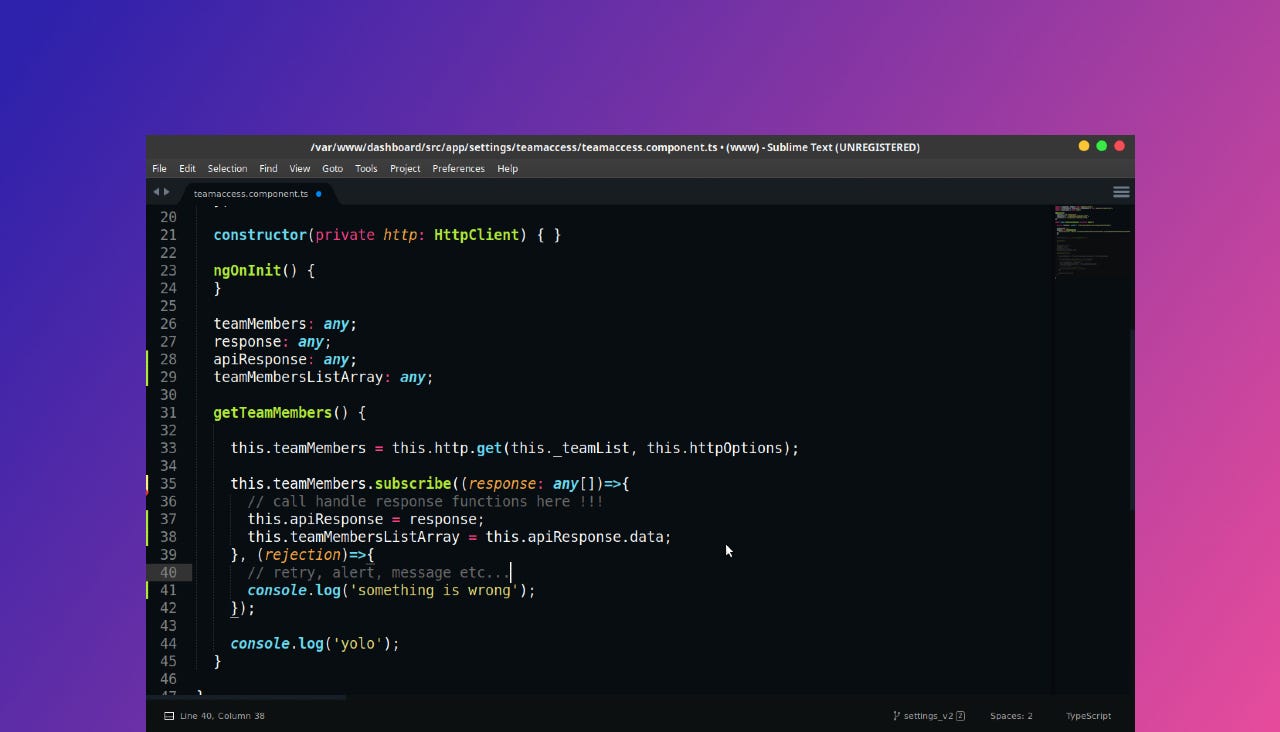Click the string 'something is wrong'
This screenshot has height=732, width=1280.
click(x=434, y=591)
